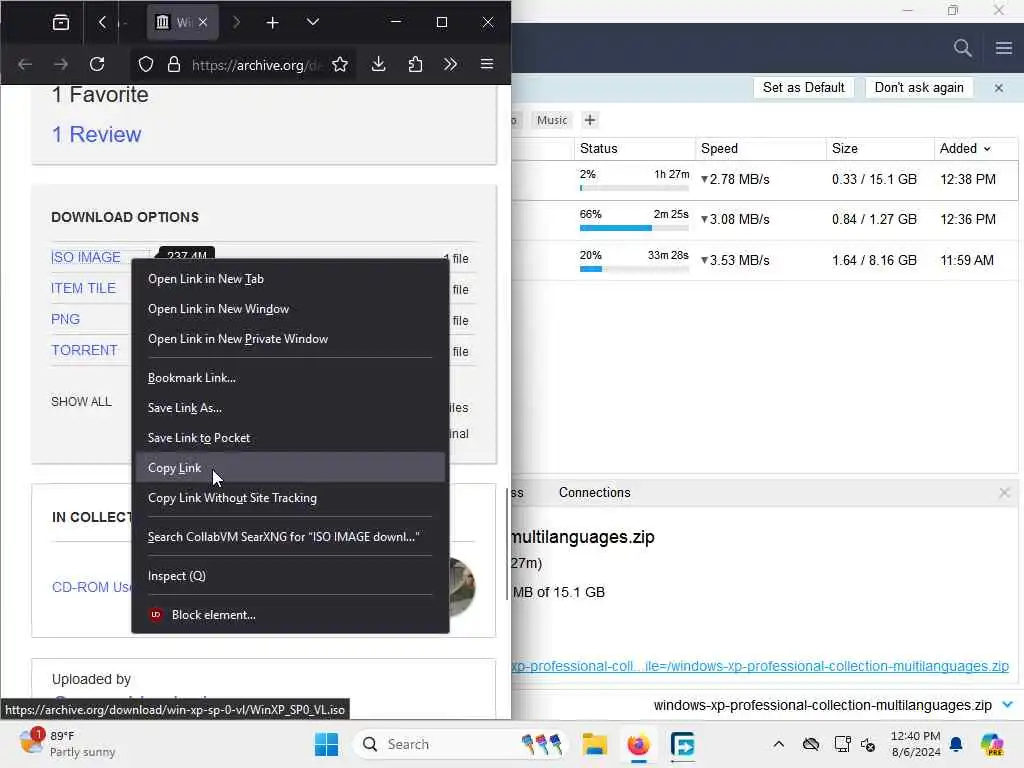Choose Open Link in New Tab
Image resolution: width=1024 pixels, height=768 pixels.
point(290,279)
